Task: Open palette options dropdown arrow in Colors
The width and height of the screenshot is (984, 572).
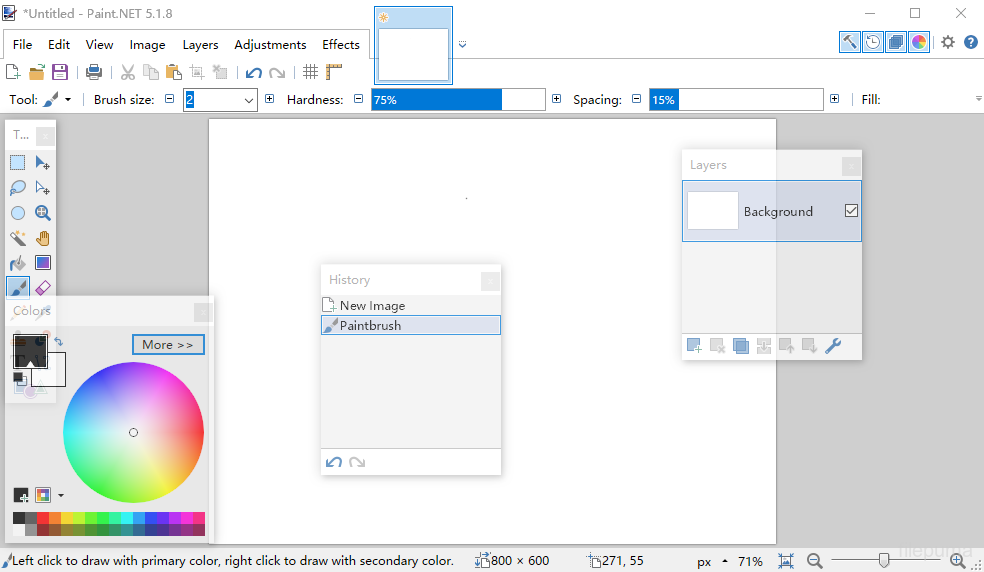Action: (61, 495)
